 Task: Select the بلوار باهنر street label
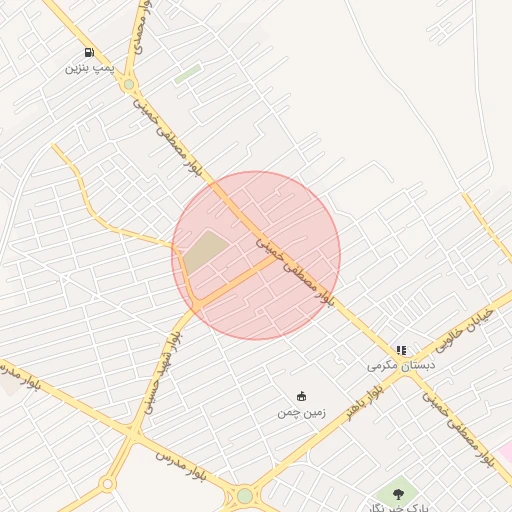(366, 402)
